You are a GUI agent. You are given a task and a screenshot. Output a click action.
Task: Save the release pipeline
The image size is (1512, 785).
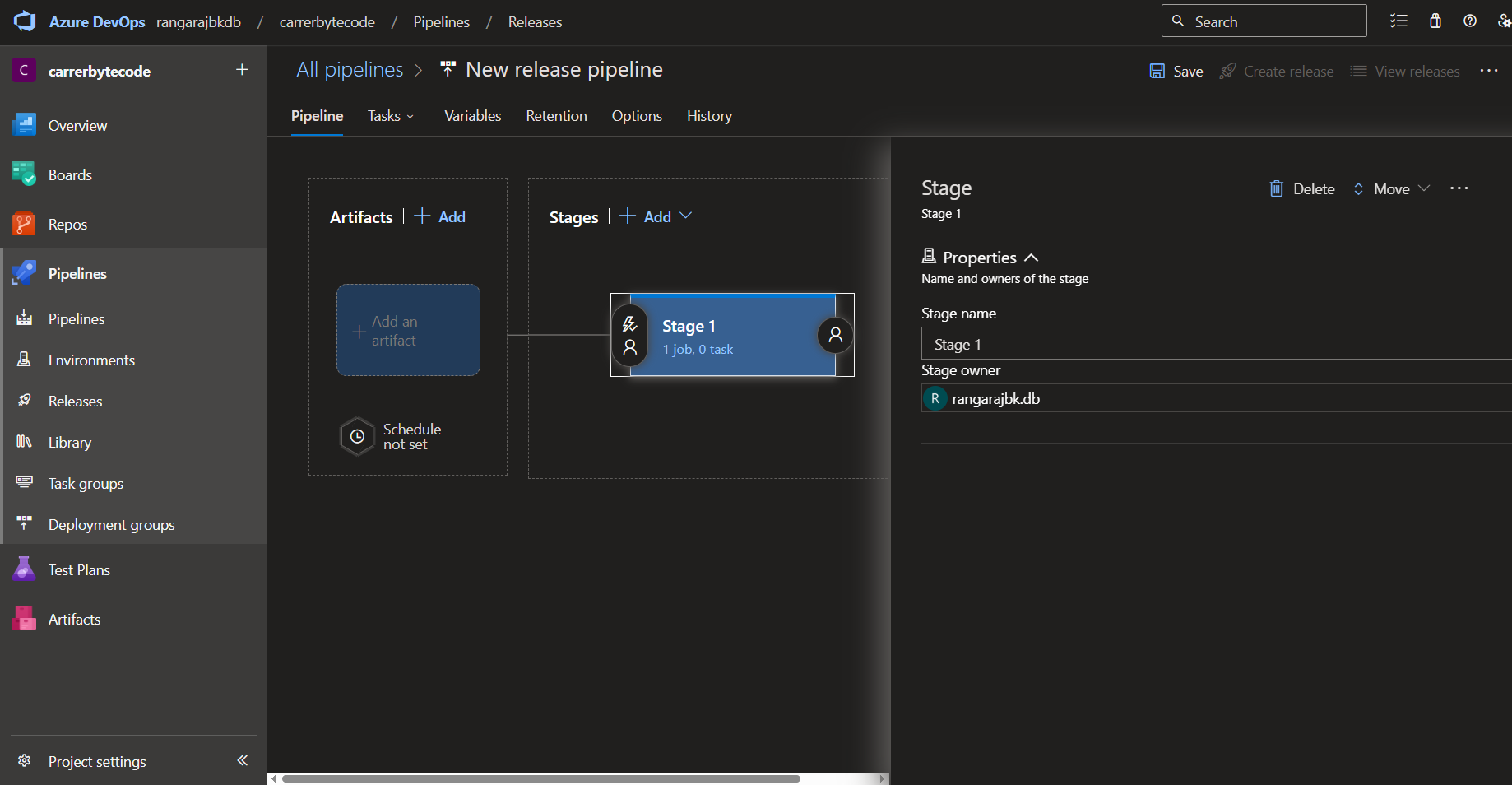pos(1176,71)
